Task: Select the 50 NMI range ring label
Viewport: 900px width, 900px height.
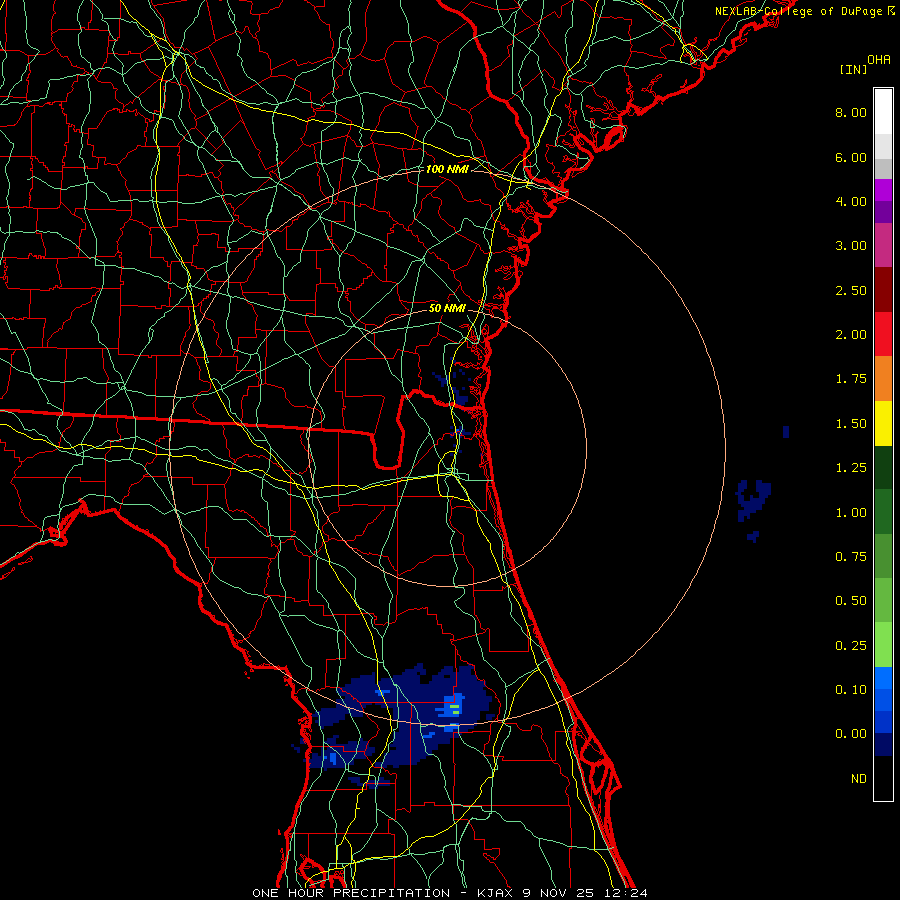Action: 447,308
